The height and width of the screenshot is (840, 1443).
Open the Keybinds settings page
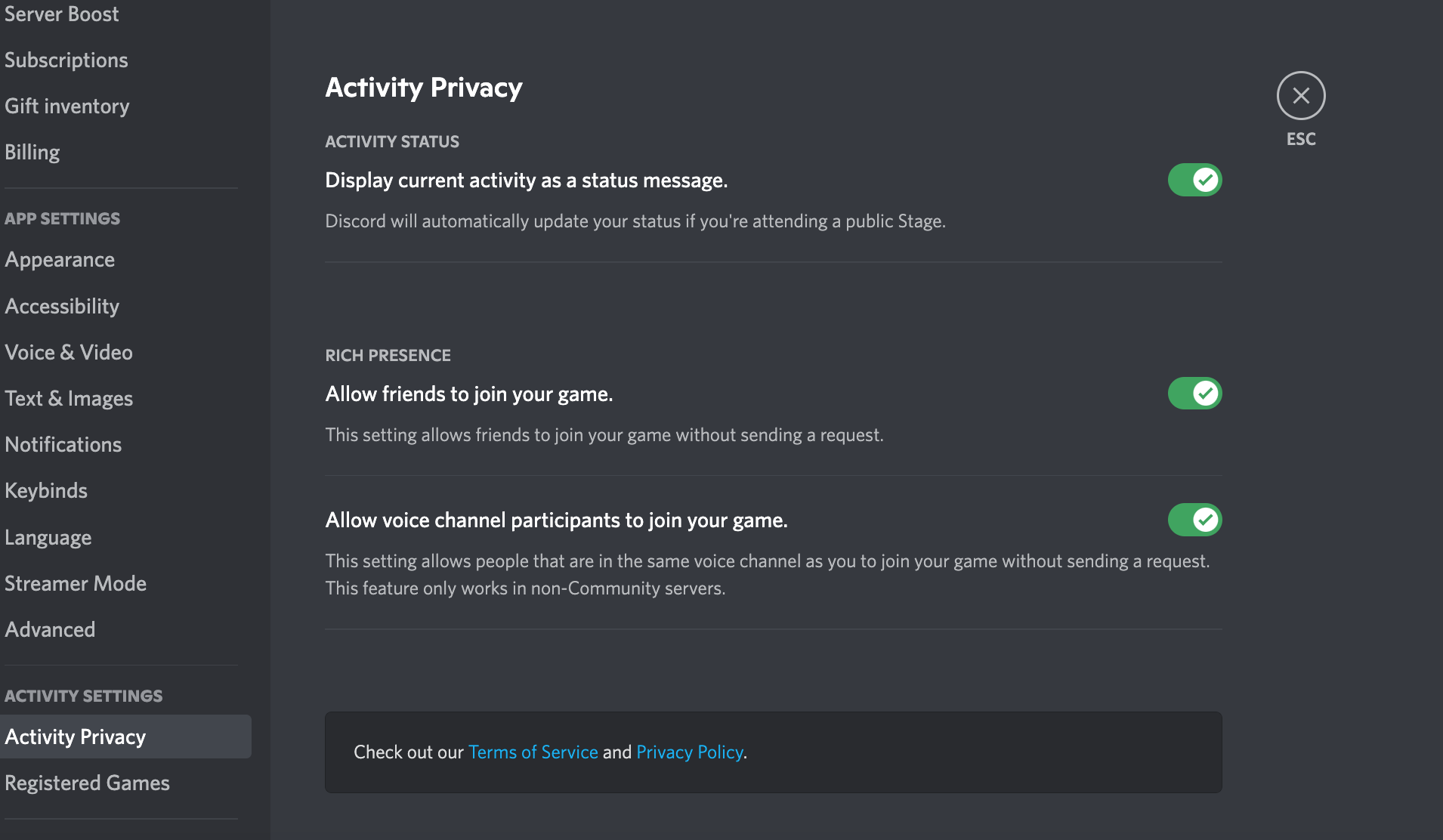coord(46,491)
